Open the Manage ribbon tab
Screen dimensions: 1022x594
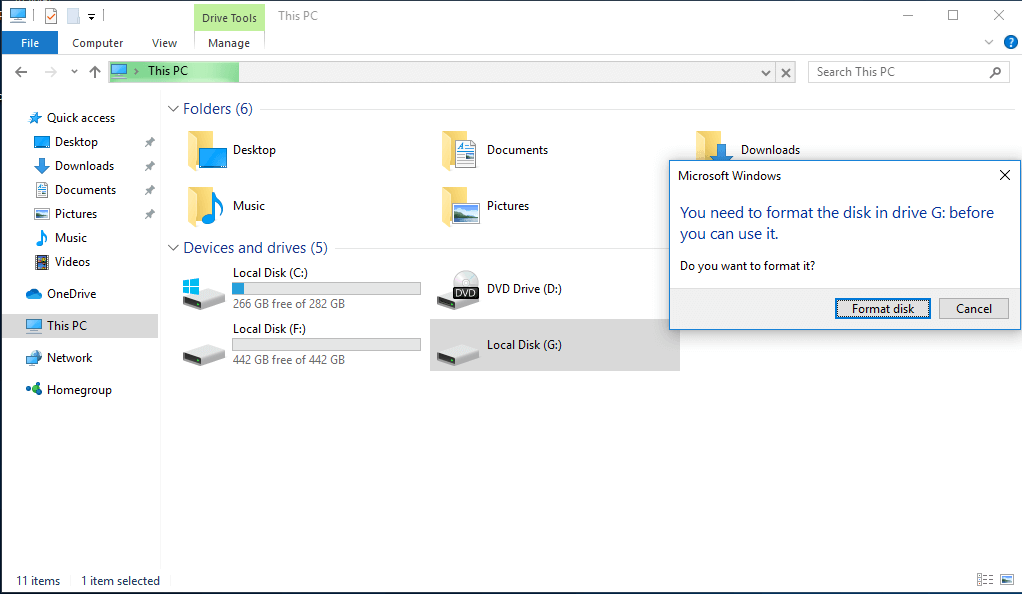[229, 43]
